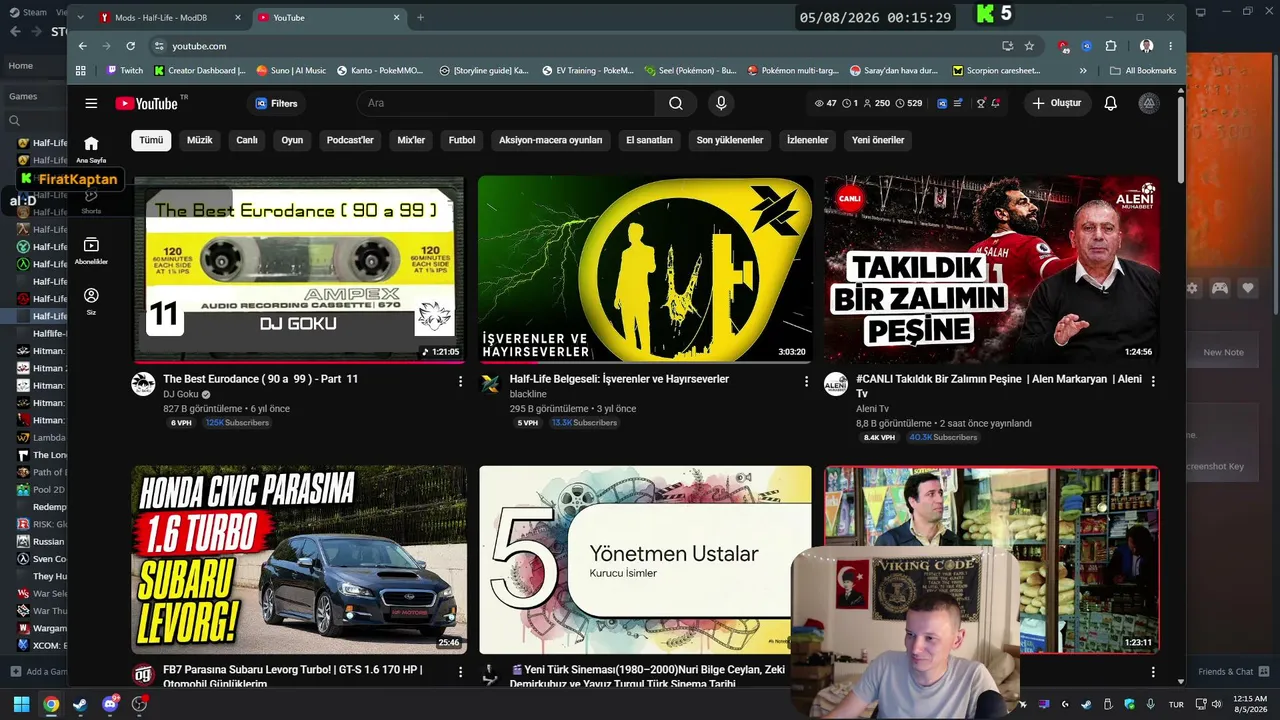
Task: Go to the YouTube logo home link
Action: click(146, 103)
